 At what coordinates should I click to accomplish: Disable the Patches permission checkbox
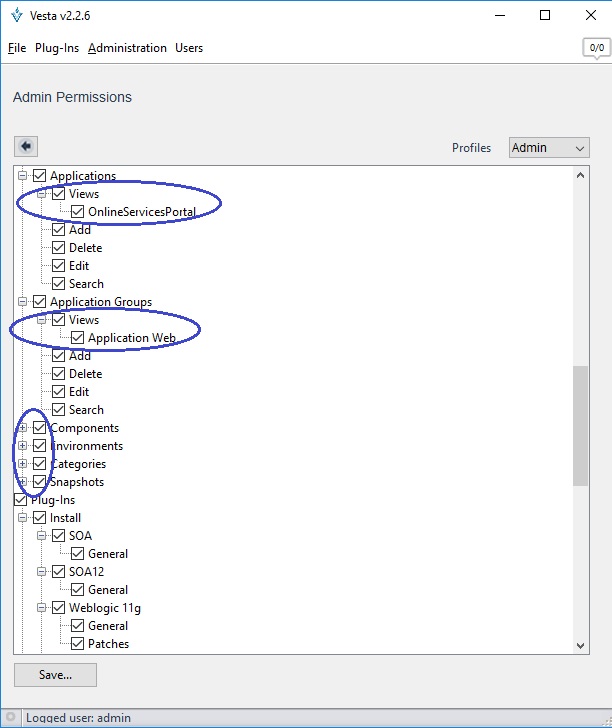[78, 644]
